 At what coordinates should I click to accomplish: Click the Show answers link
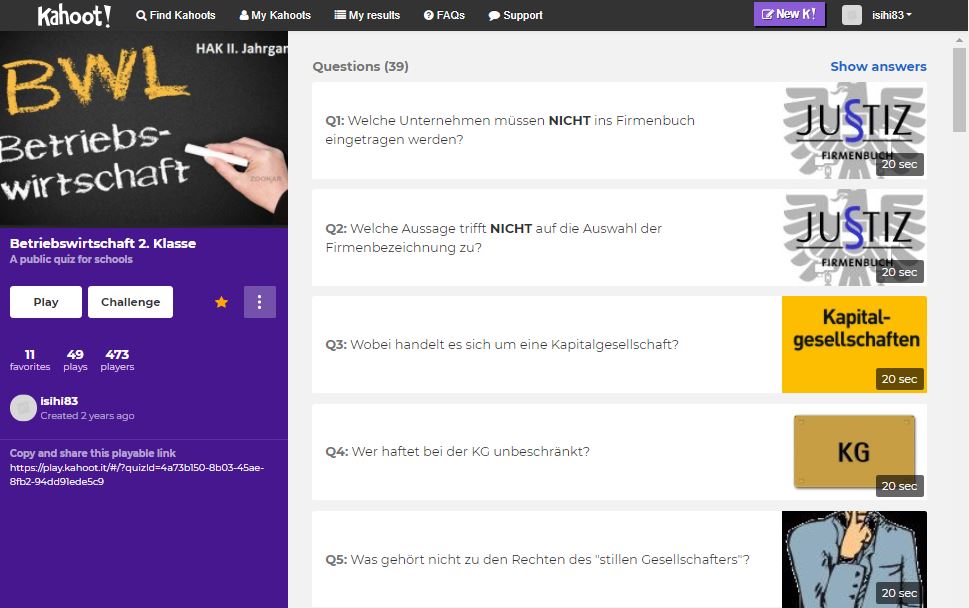coord(878,66)
